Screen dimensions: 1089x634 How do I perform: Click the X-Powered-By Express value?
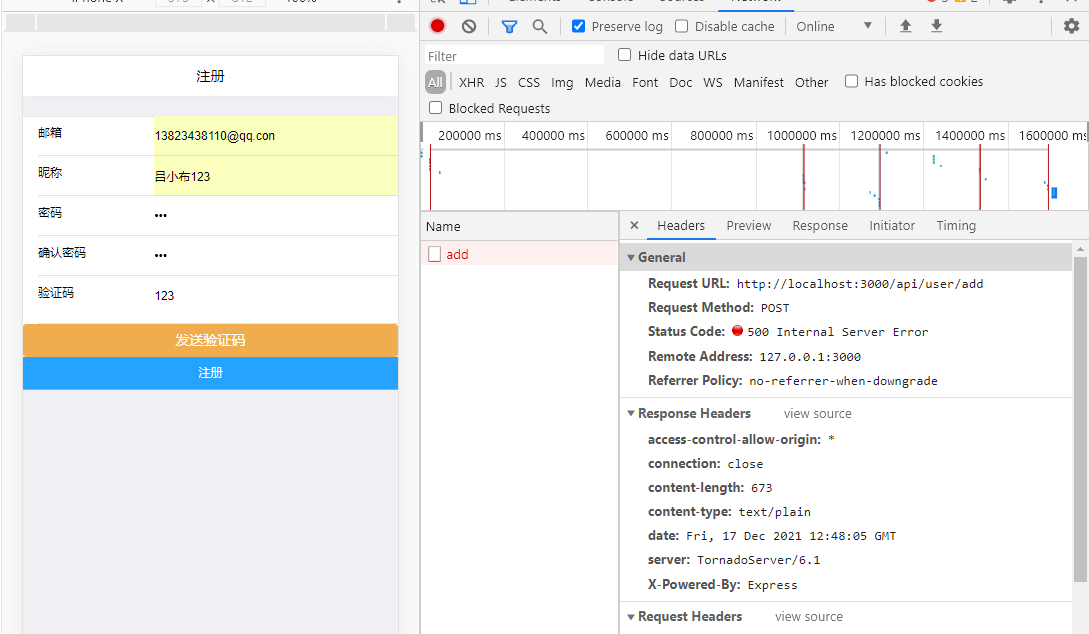pos(772,585)
